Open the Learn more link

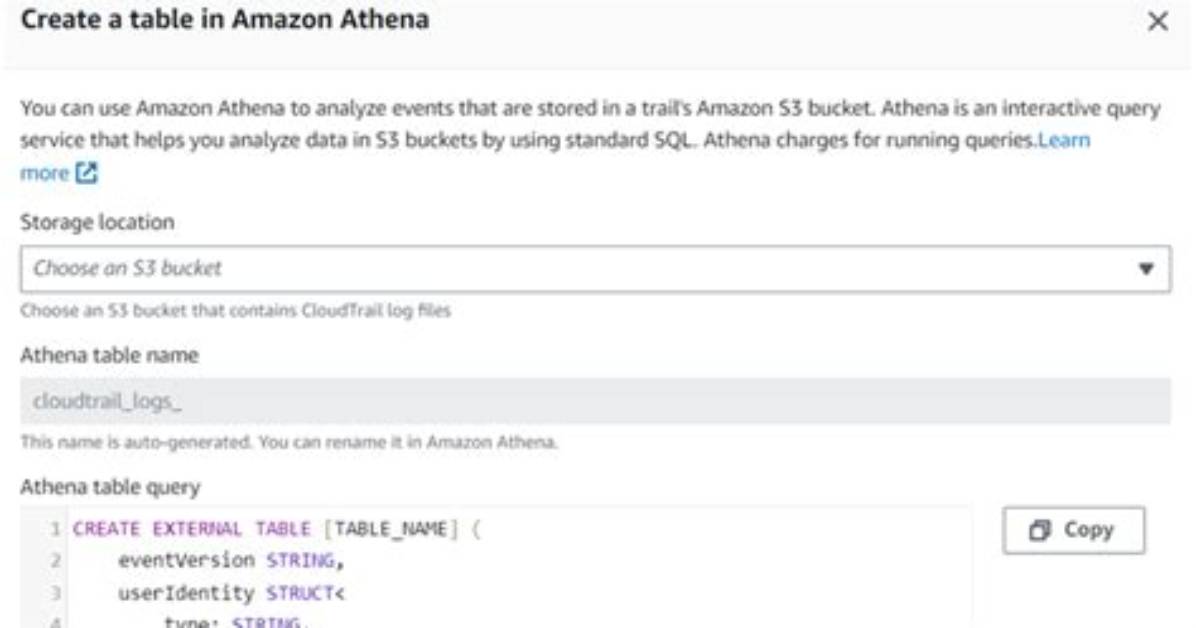[1063, 140]
